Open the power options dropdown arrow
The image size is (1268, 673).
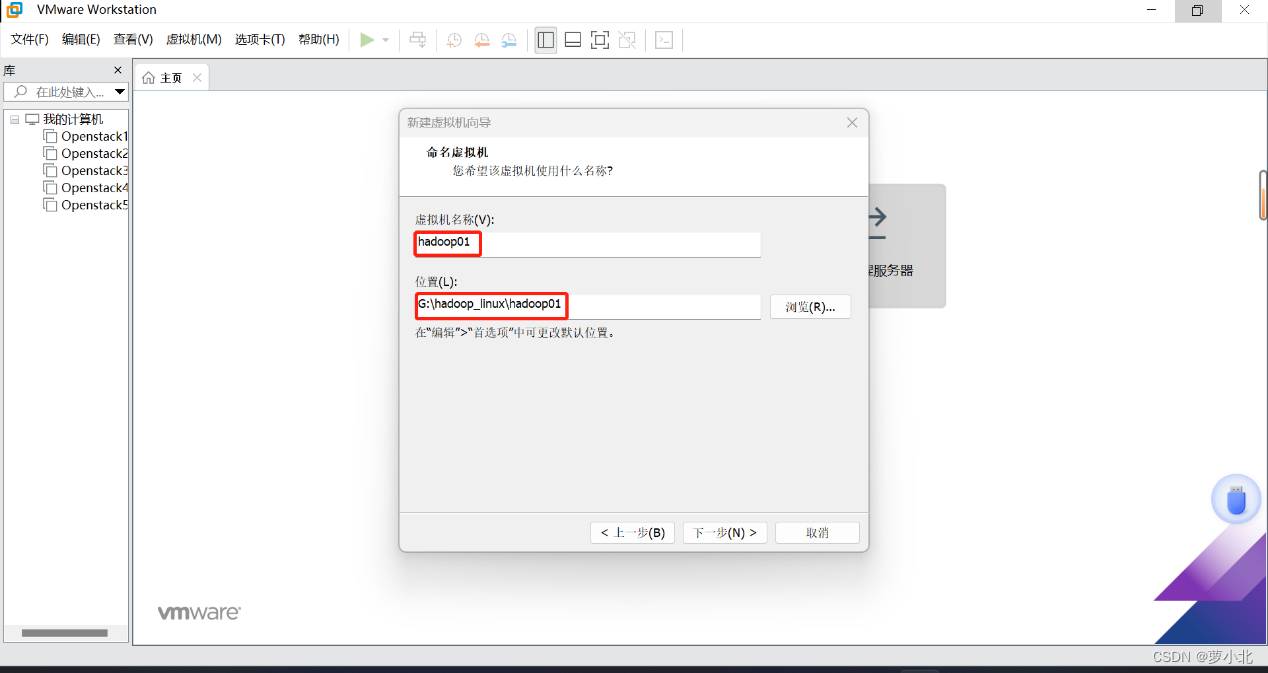(386, 40)
